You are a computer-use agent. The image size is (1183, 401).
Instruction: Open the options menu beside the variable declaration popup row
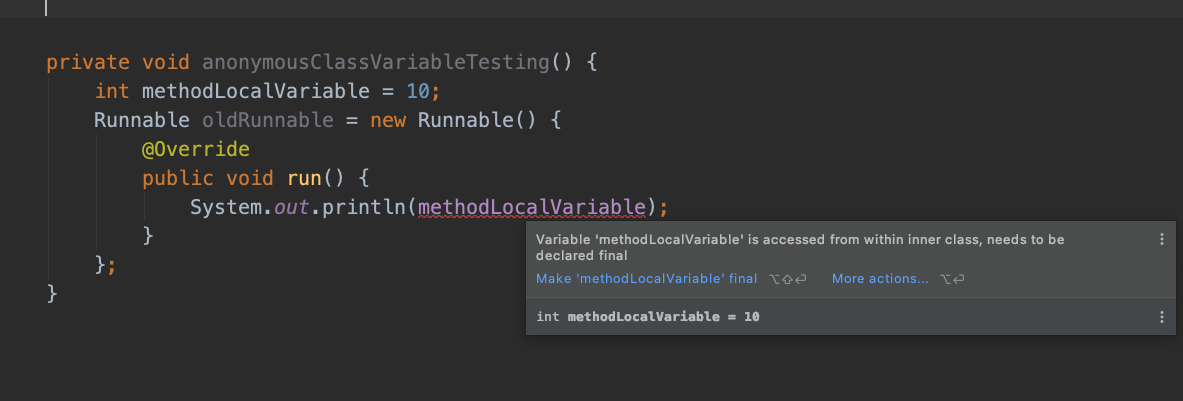[1162, 317]
